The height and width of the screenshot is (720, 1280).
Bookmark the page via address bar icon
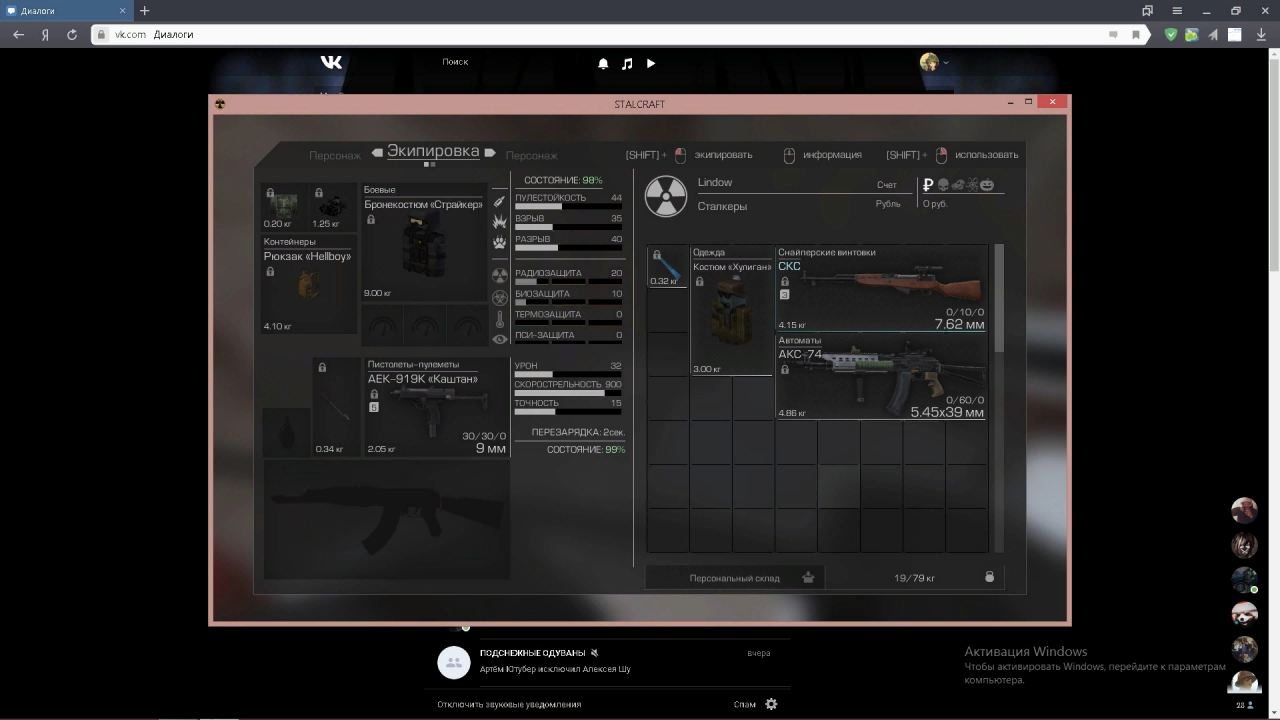pyautogui.click(x=1136, y=34)
